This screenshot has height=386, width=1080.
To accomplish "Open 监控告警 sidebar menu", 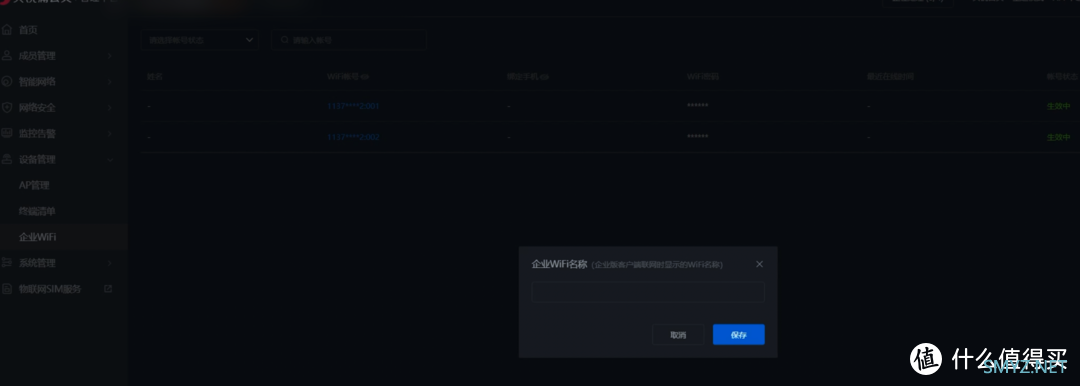I will (x=37, y=134).
